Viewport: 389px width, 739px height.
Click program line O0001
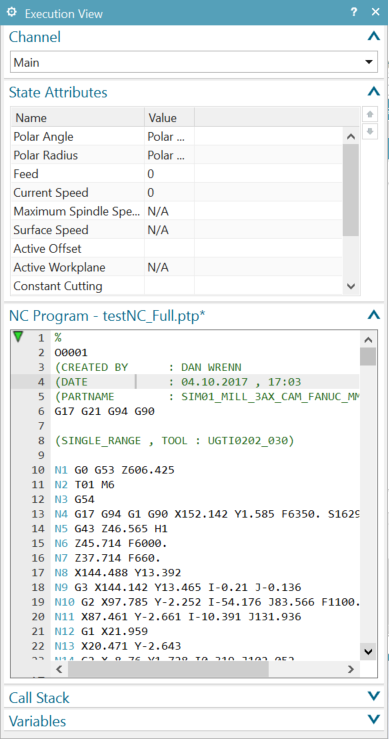pos(71,353)
